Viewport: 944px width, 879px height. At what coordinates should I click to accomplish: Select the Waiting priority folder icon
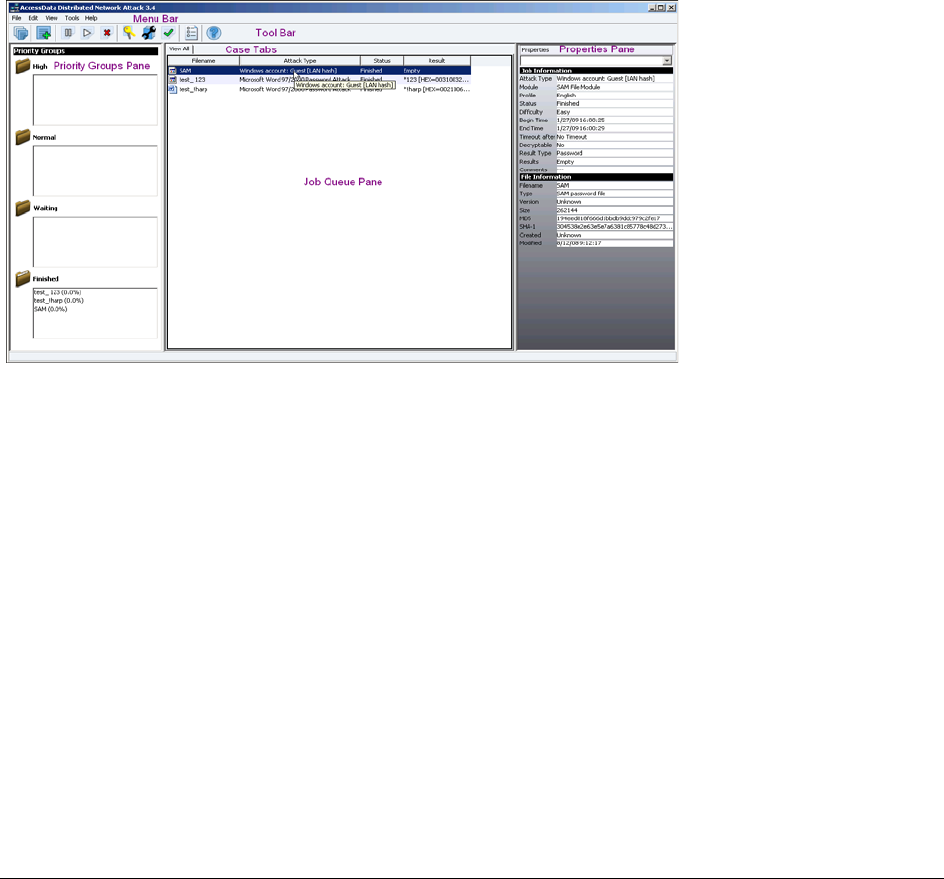[x=23, y=208]
